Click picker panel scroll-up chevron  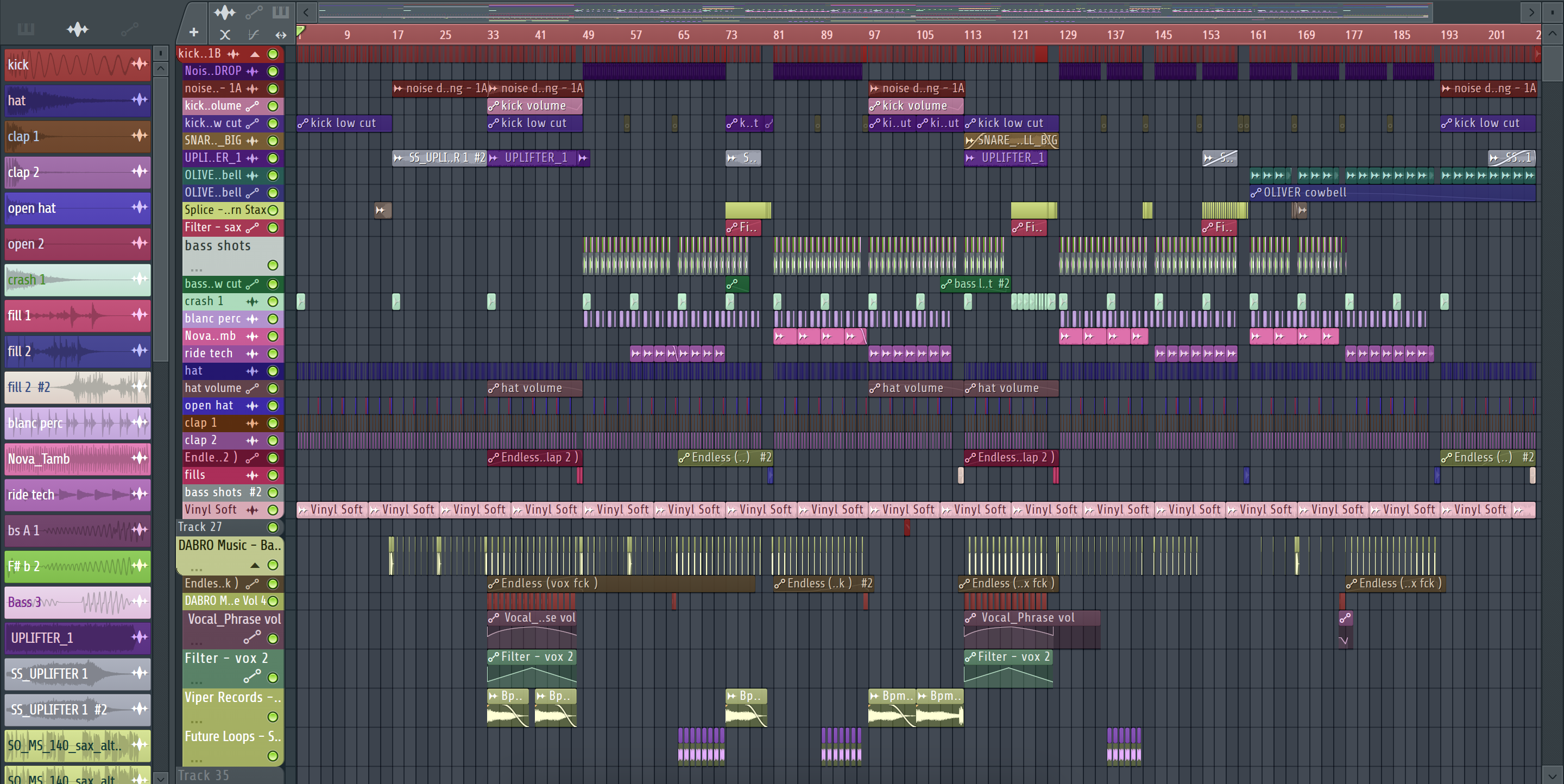tap(160, 68)
